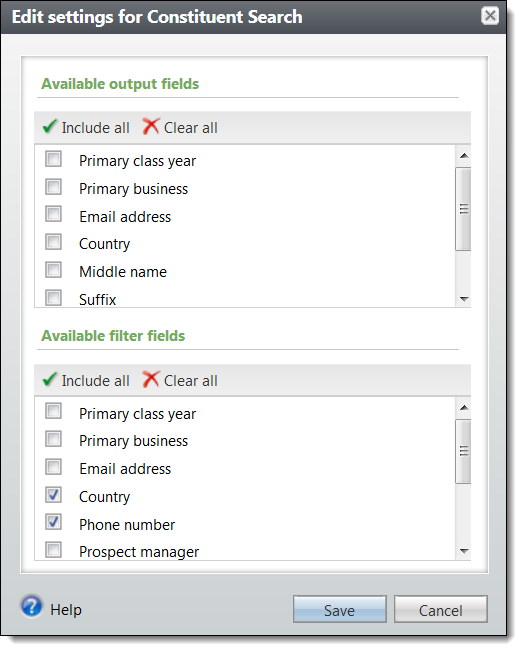Click the output fields scrollbar down arrow

464,299
